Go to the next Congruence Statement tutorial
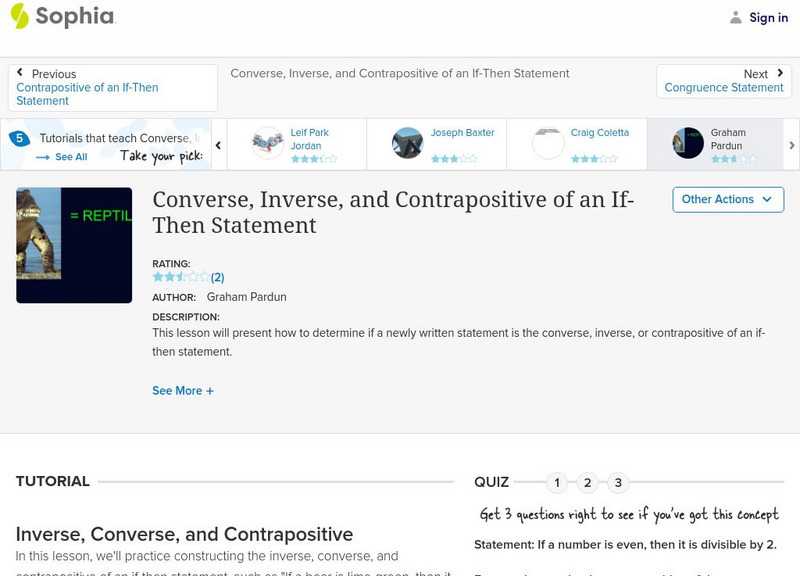 tap(723, 87)
